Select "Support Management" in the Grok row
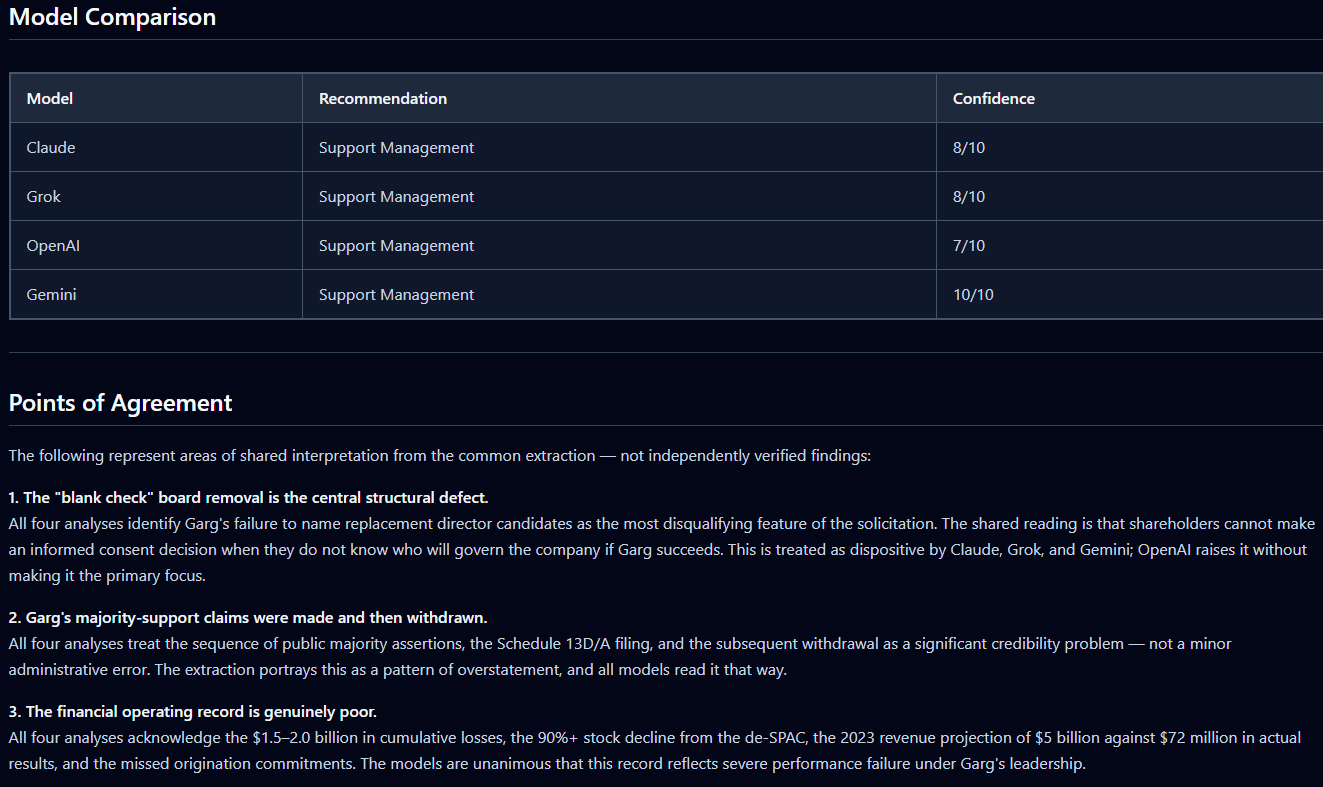Image resolution: width=1323 pixels, height=787 pixels. pos(397,197)
